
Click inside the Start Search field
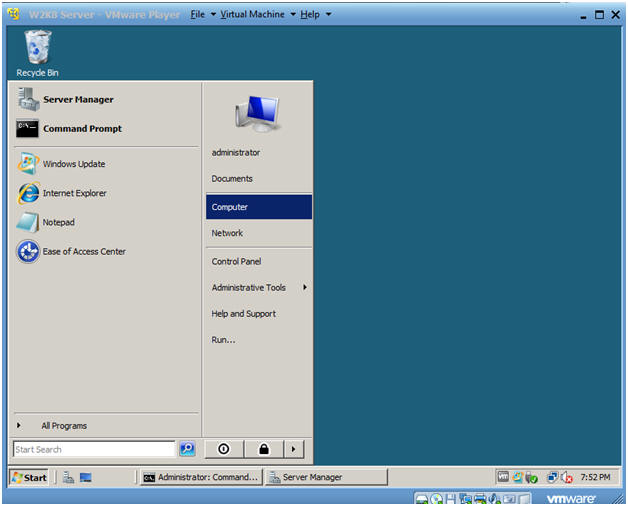click(94, 449)
